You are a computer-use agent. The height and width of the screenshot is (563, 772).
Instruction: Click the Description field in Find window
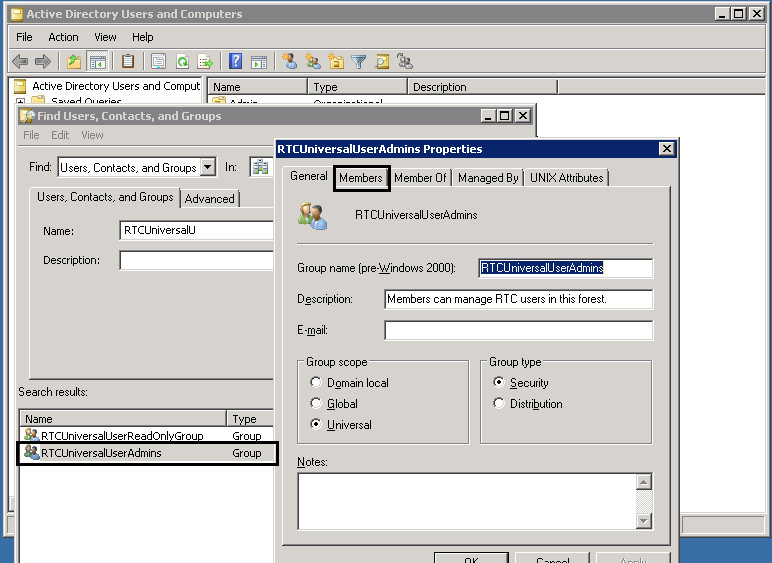tap(196, 260)
